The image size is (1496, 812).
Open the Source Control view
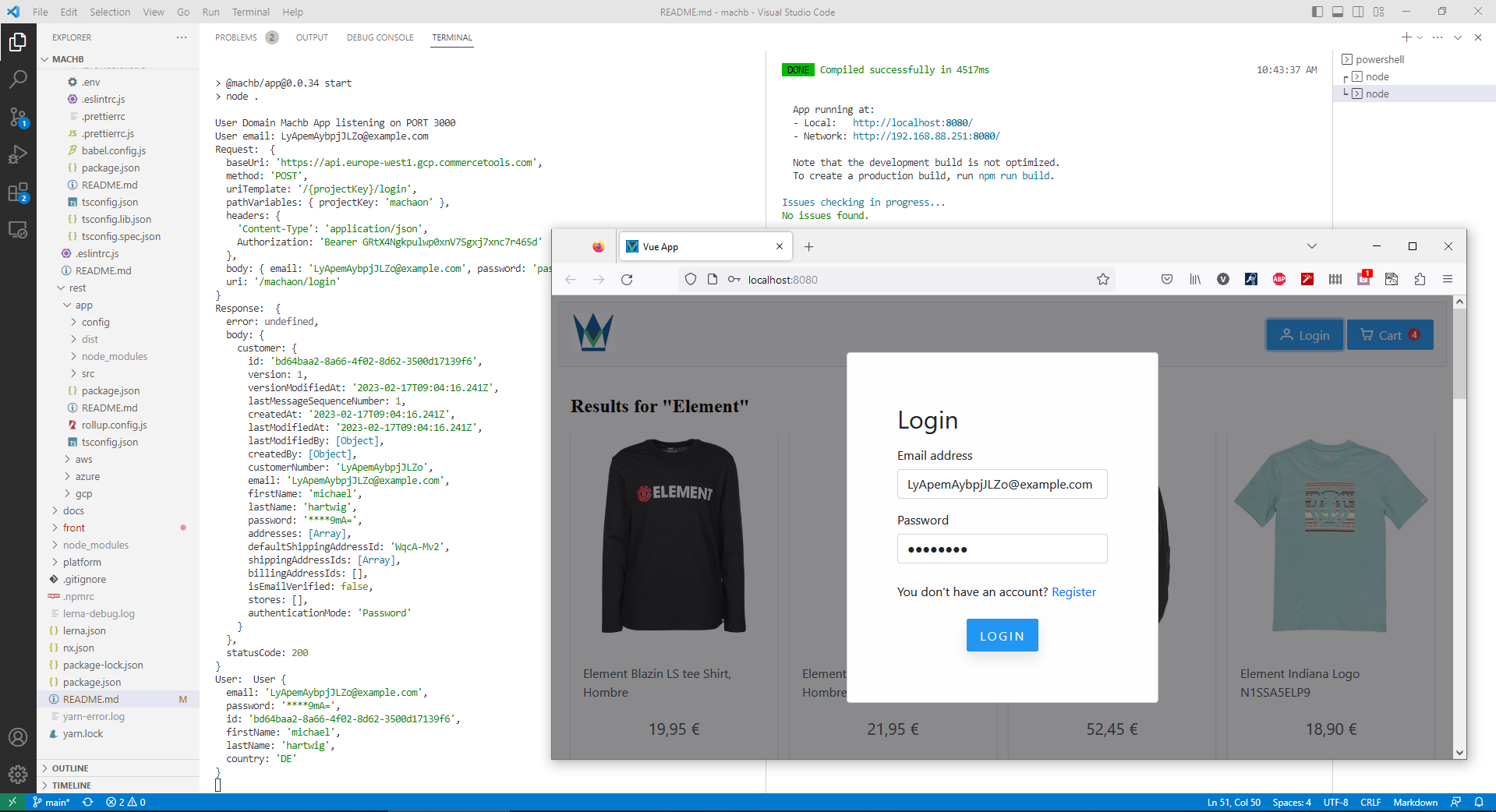[x=18, y=117]
